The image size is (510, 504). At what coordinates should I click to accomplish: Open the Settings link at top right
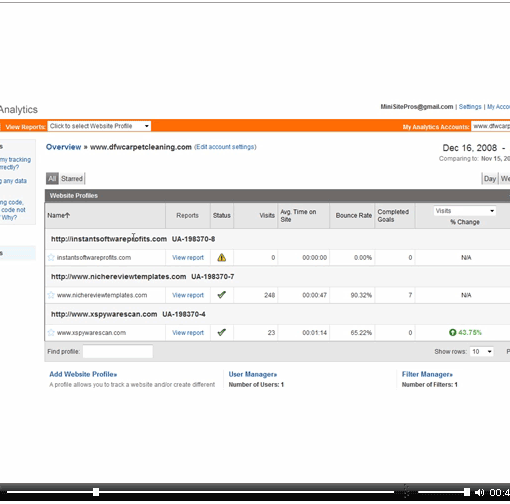coord(470,107)
